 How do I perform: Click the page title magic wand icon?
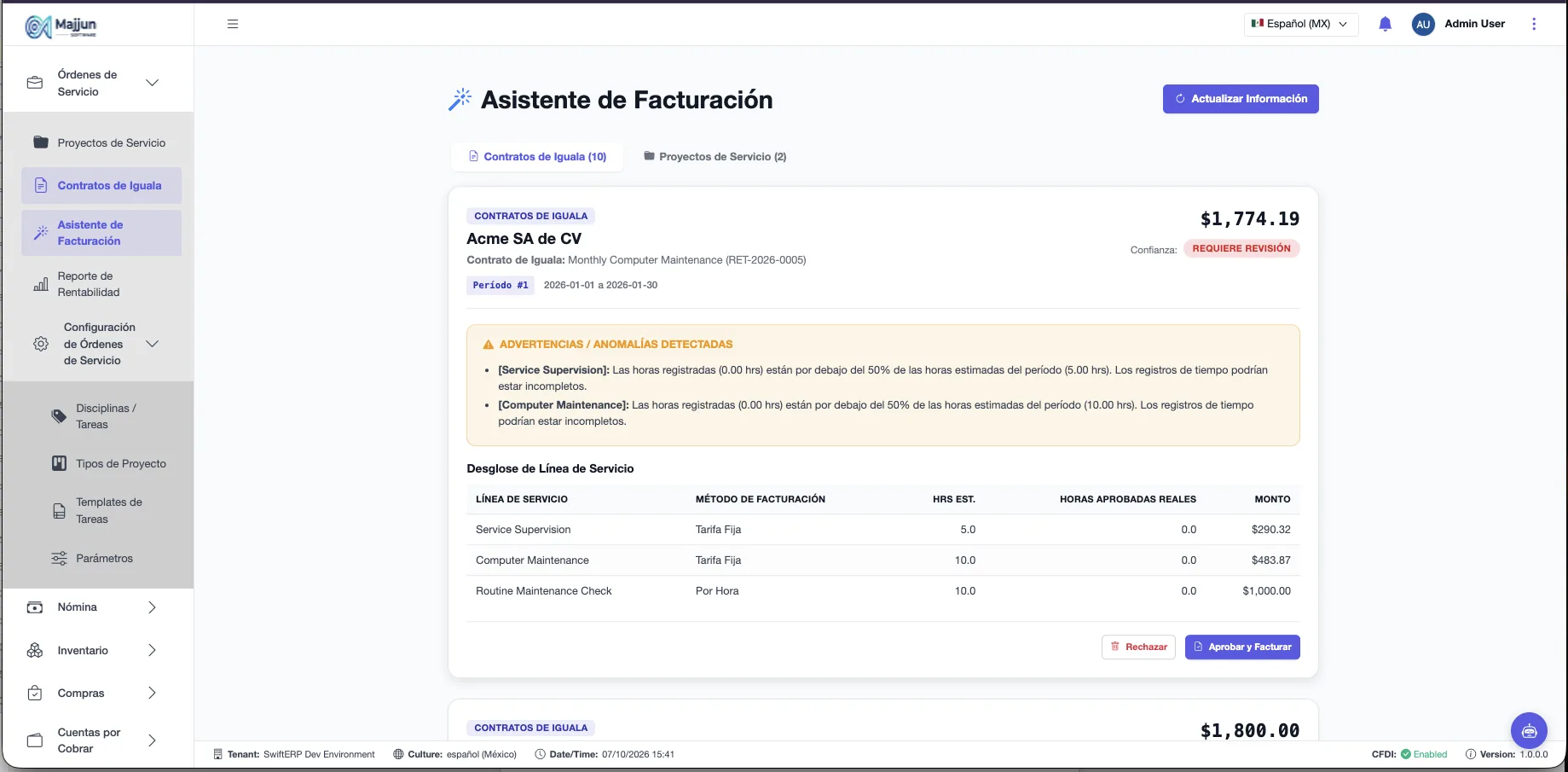(460, 100)
